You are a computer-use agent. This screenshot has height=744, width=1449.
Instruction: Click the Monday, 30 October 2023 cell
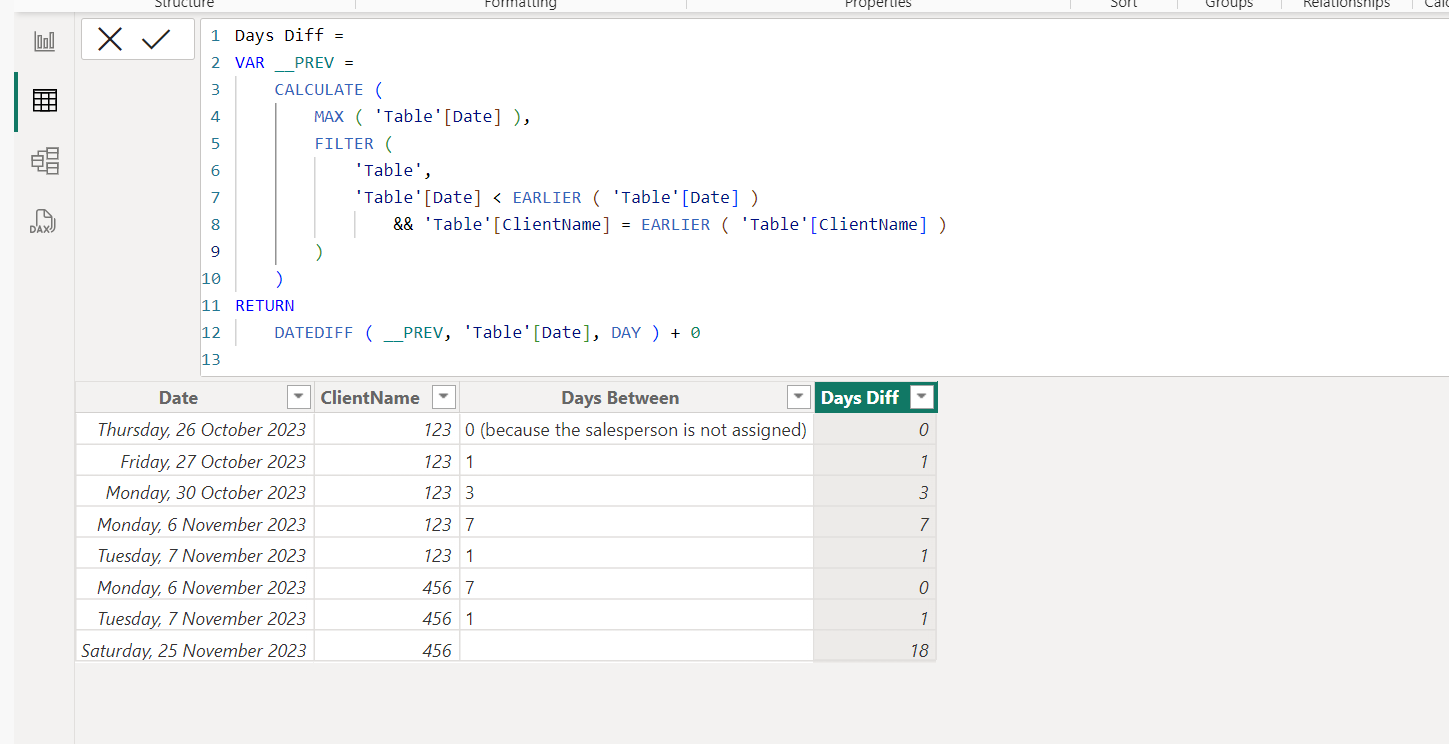(x=195, y=492)
